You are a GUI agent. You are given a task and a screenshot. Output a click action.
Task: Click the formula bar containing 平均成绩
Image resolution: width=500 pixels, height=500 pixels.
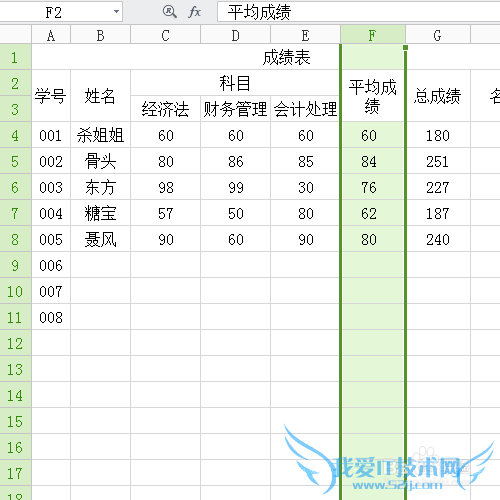(x=359, y=12)
